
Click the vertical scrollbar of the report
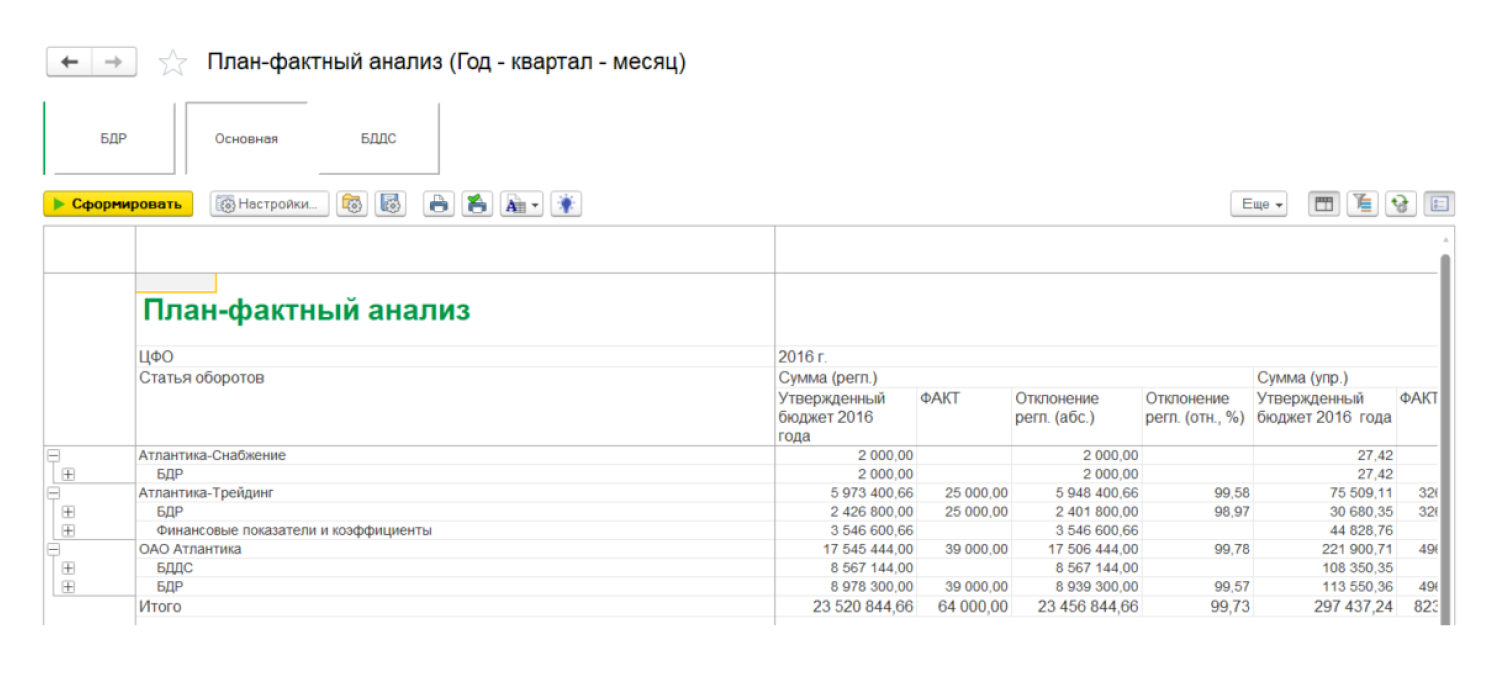click(1444, 420)
